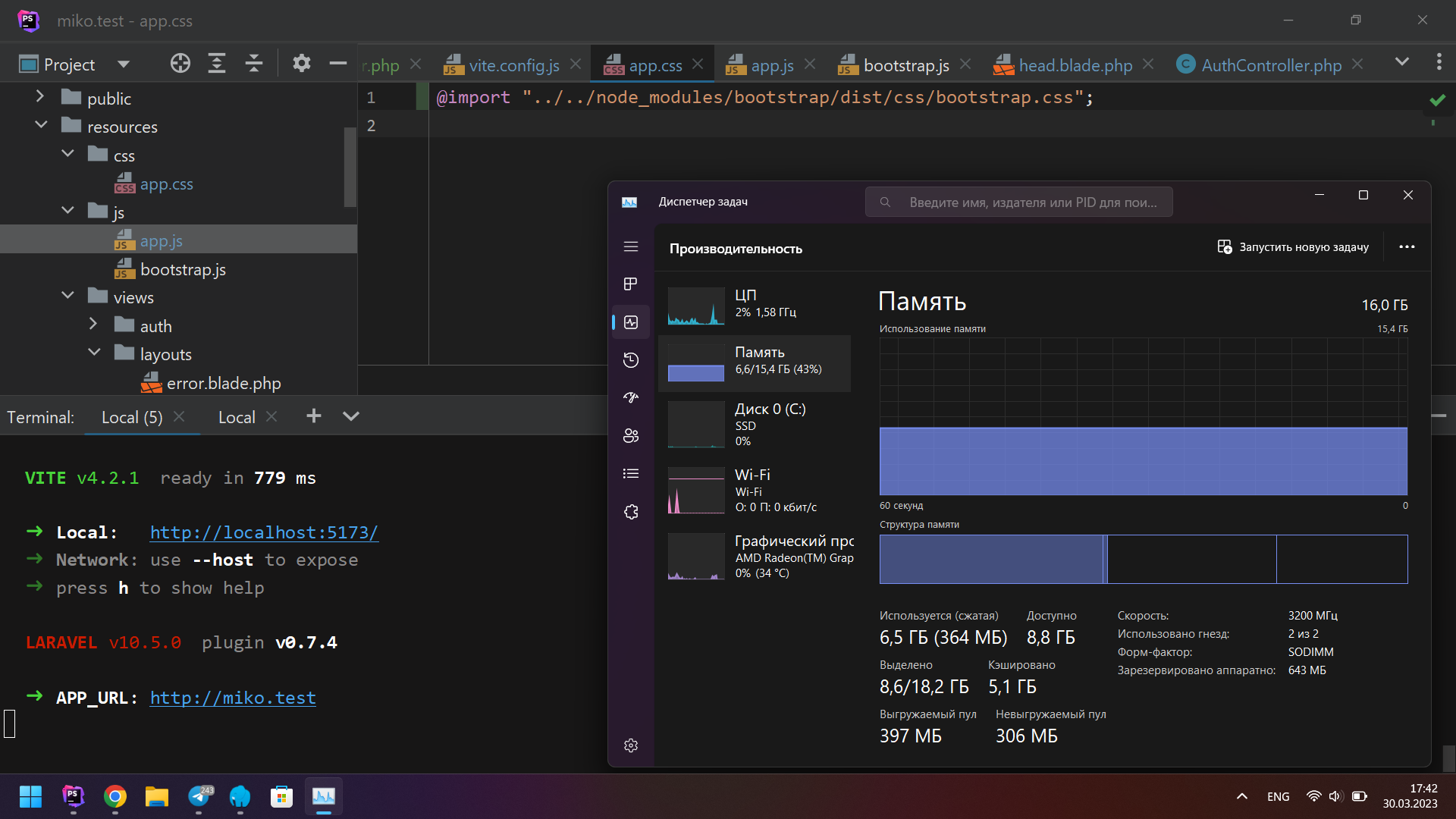1456x819 pixels.
Task: Switch to the second Local terminal tab
Action: point(237,417)
